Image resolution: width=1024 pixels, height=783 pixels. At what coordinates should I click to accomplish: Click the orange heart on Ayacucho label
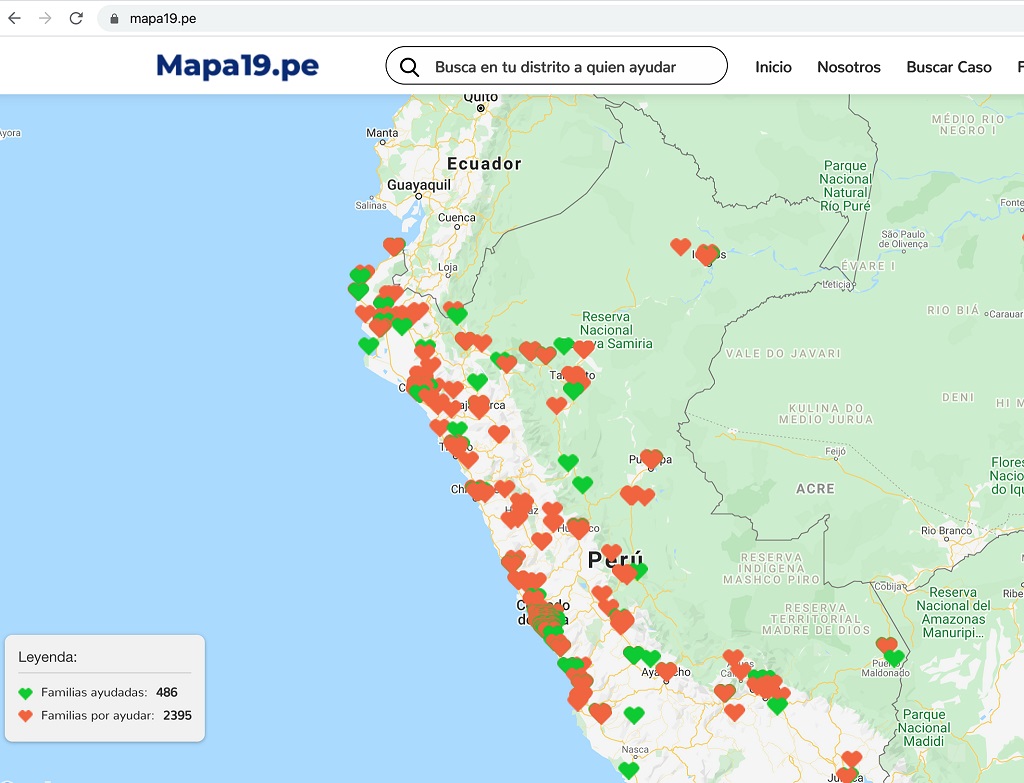[666, 671]
